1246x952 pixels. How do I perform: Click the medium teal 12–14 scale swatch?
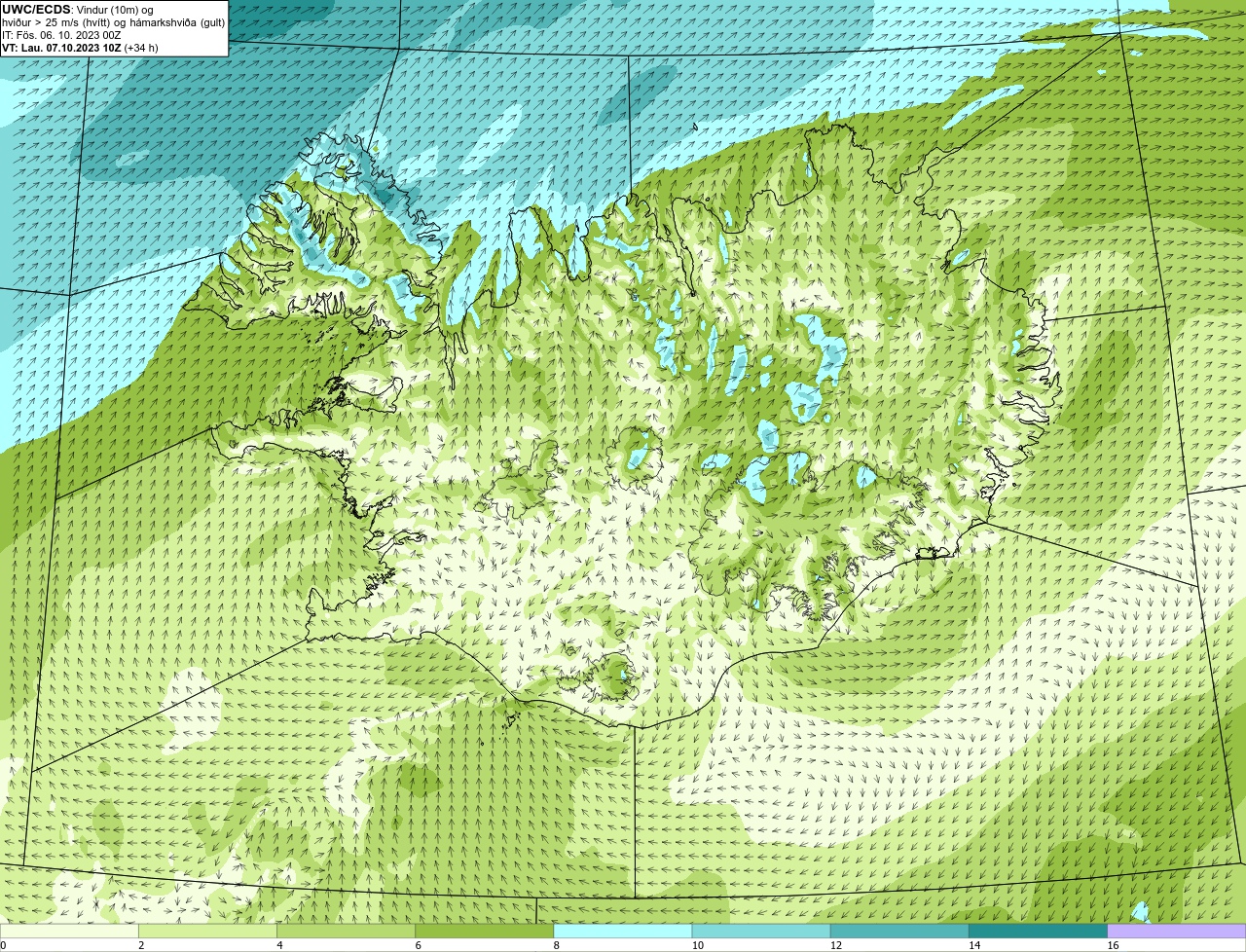pos(899,932)
